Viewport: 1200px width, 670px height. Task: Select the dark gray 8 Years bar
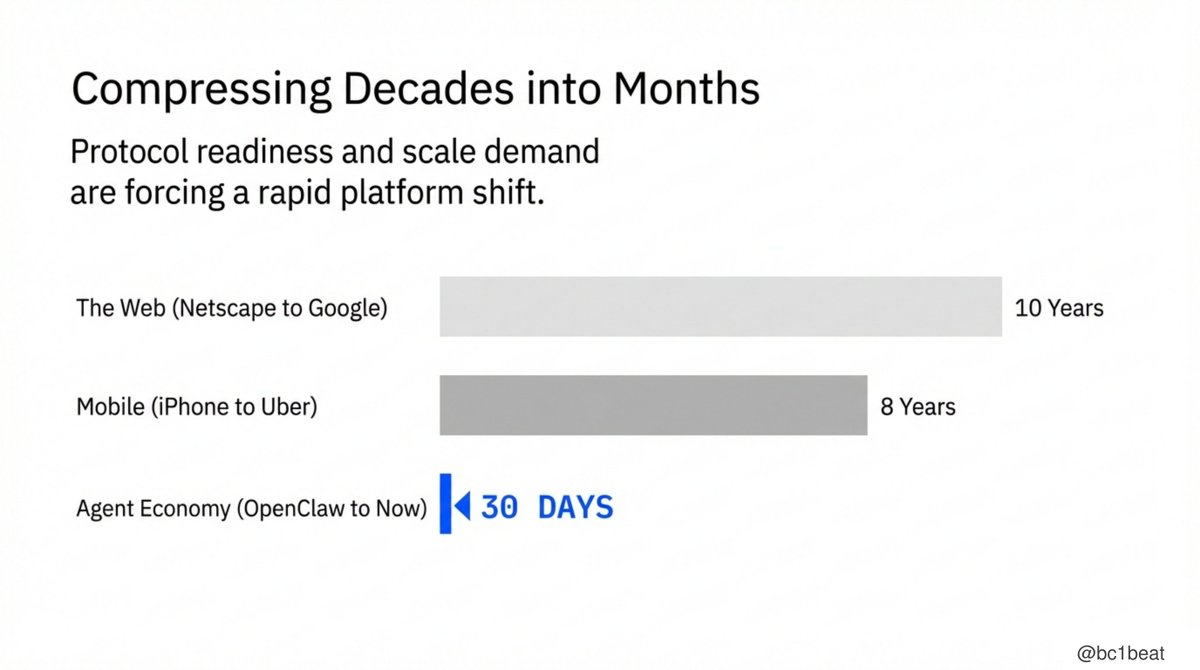coord(653,405)
